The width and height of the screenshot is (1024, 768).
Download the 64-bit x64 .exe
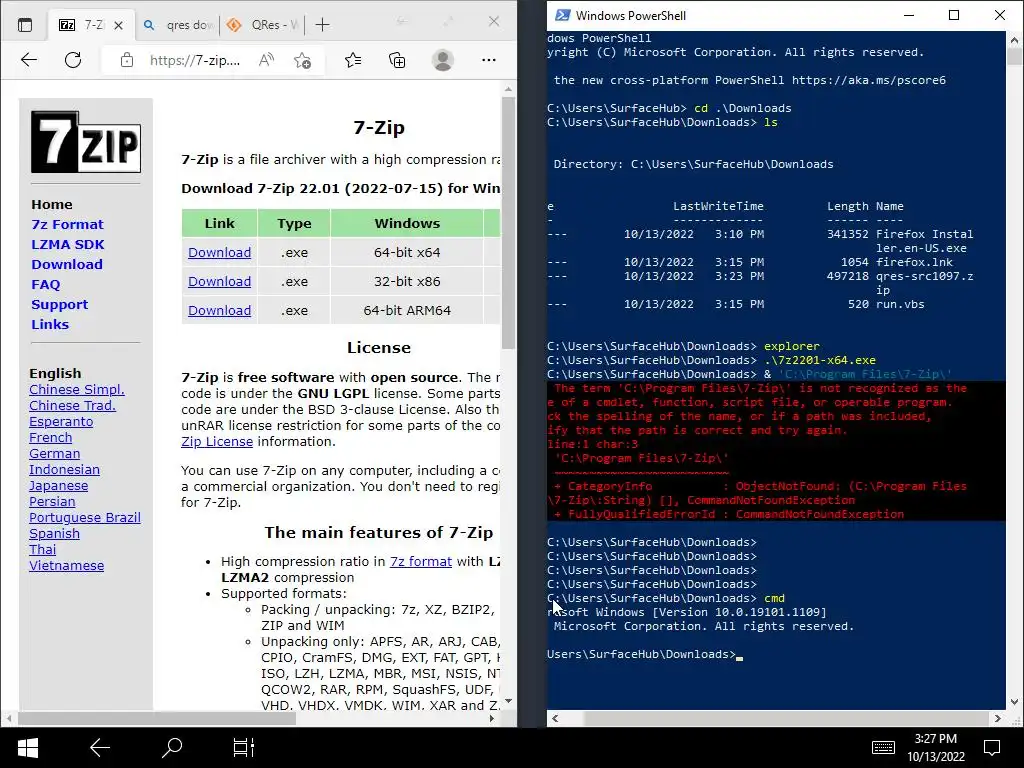tap(219, 253)
